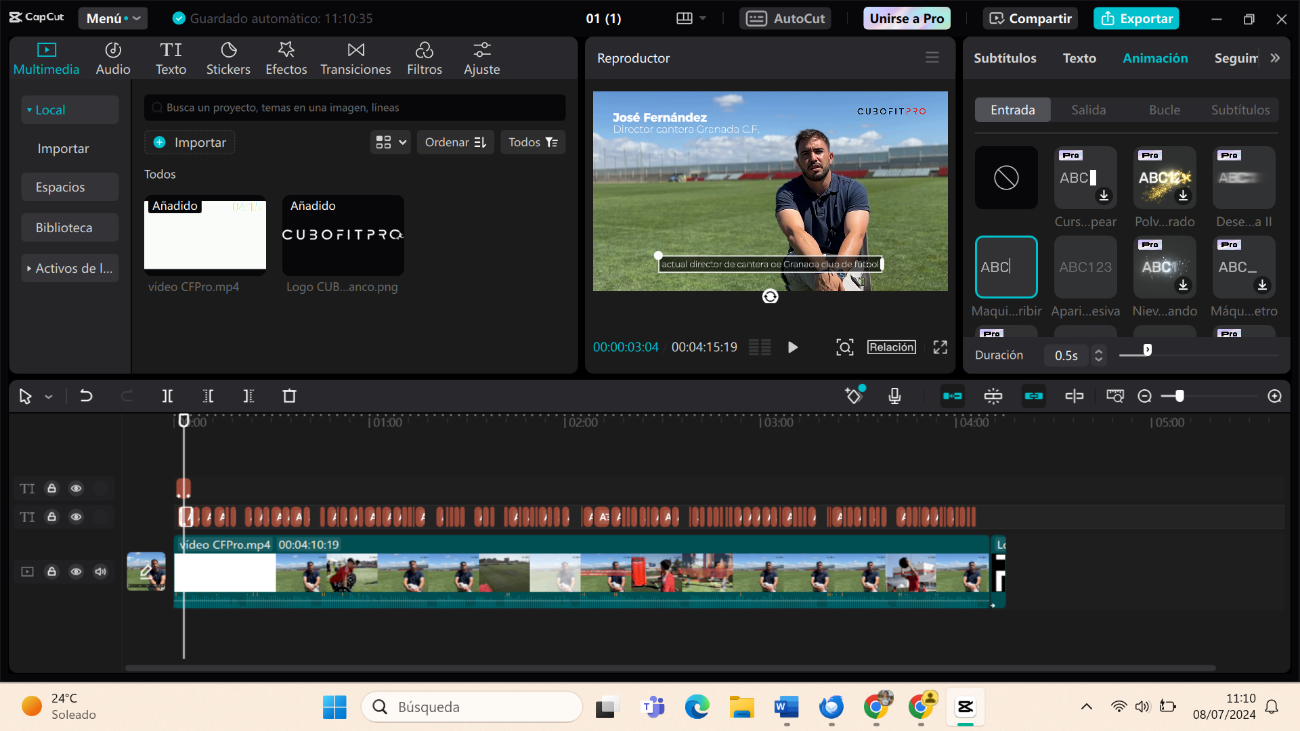Hide the video track using eye icon
Image resolution: width=1300 pixels, height=731 pixels.
click(x=76, y=572)
